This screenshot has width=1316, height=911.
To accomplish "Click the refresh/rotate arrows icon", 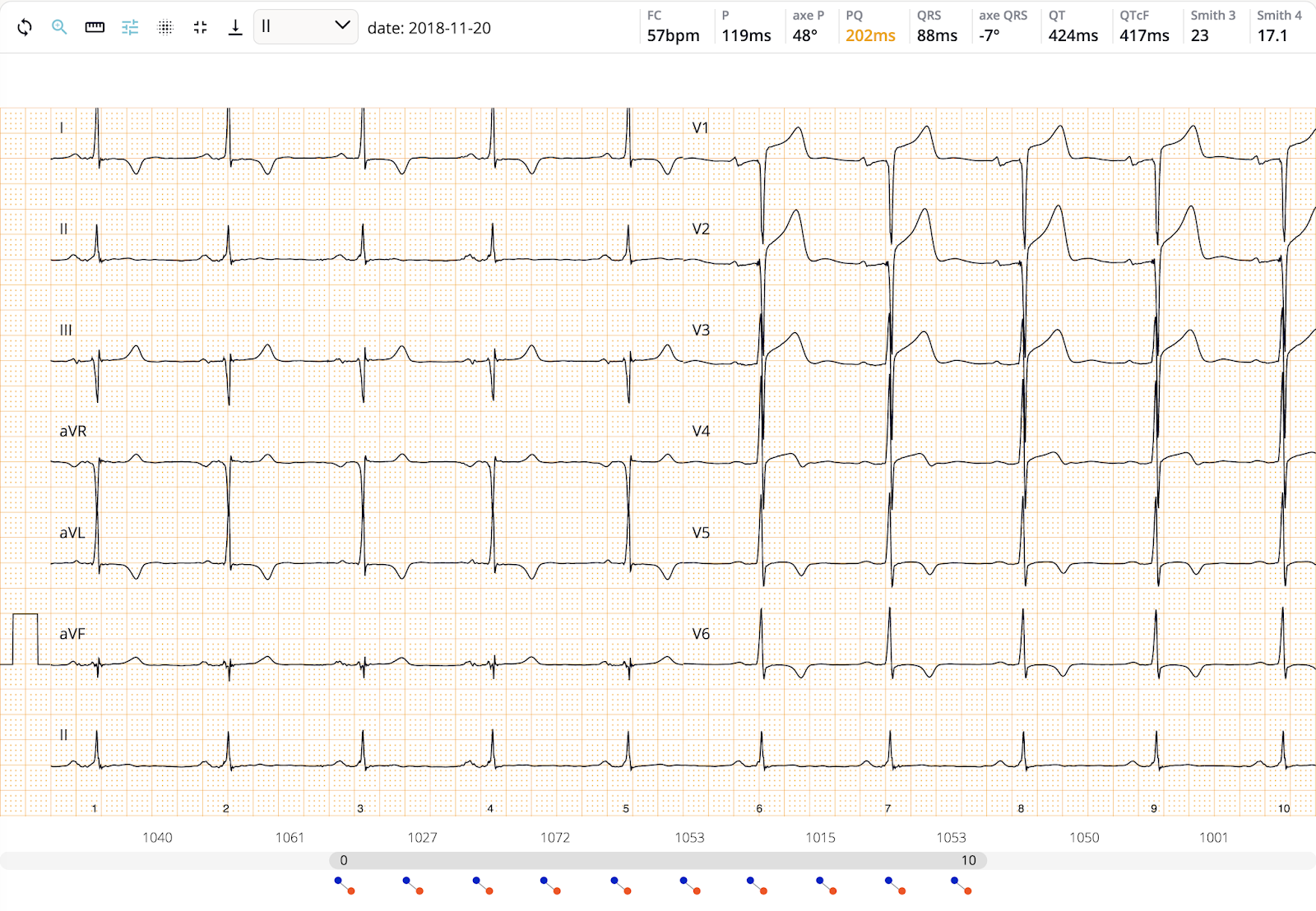I will tap(25, 27).
